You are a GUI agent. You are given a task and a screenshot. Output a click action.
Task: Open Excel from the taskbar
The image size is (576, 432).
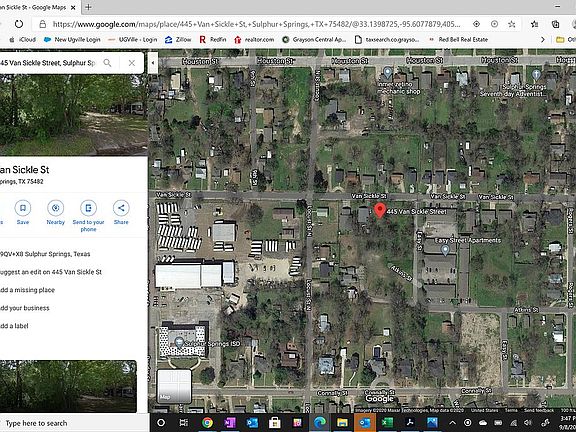(x=387, y=423)
